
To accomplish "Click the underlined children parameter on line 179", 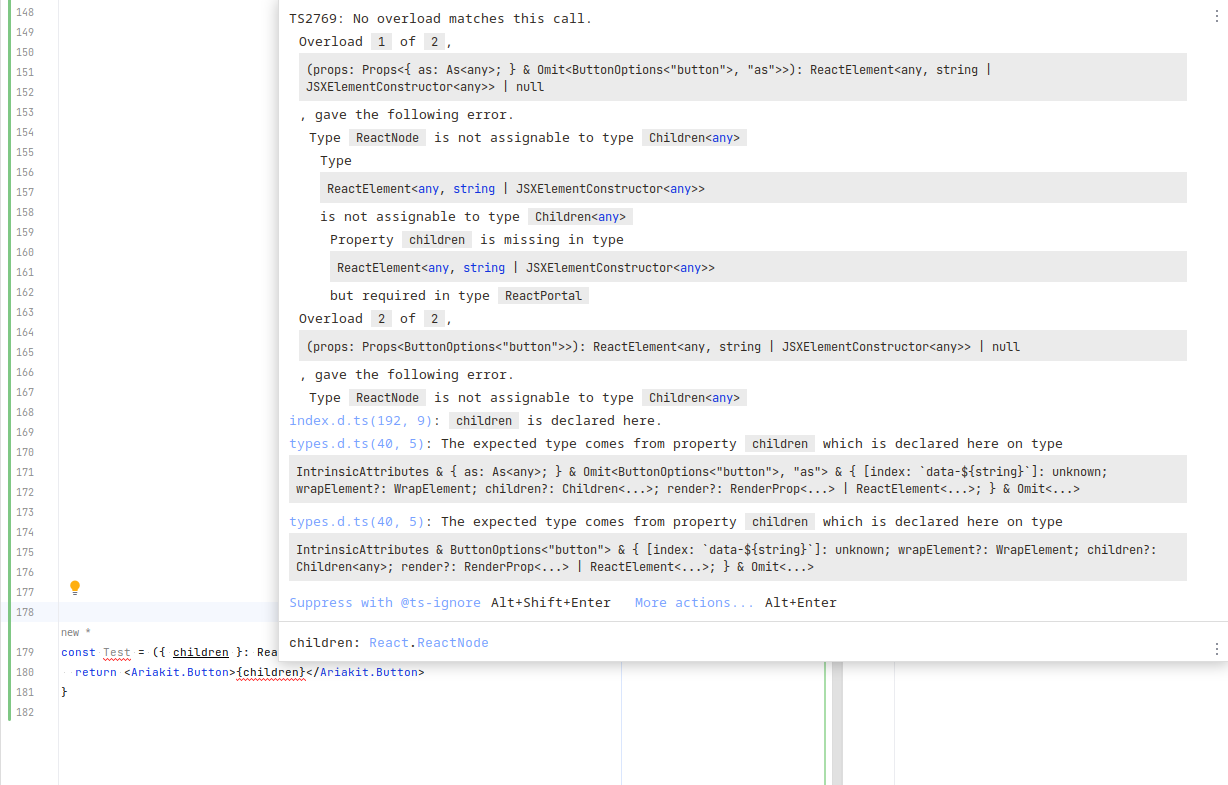I will (201, 652).
